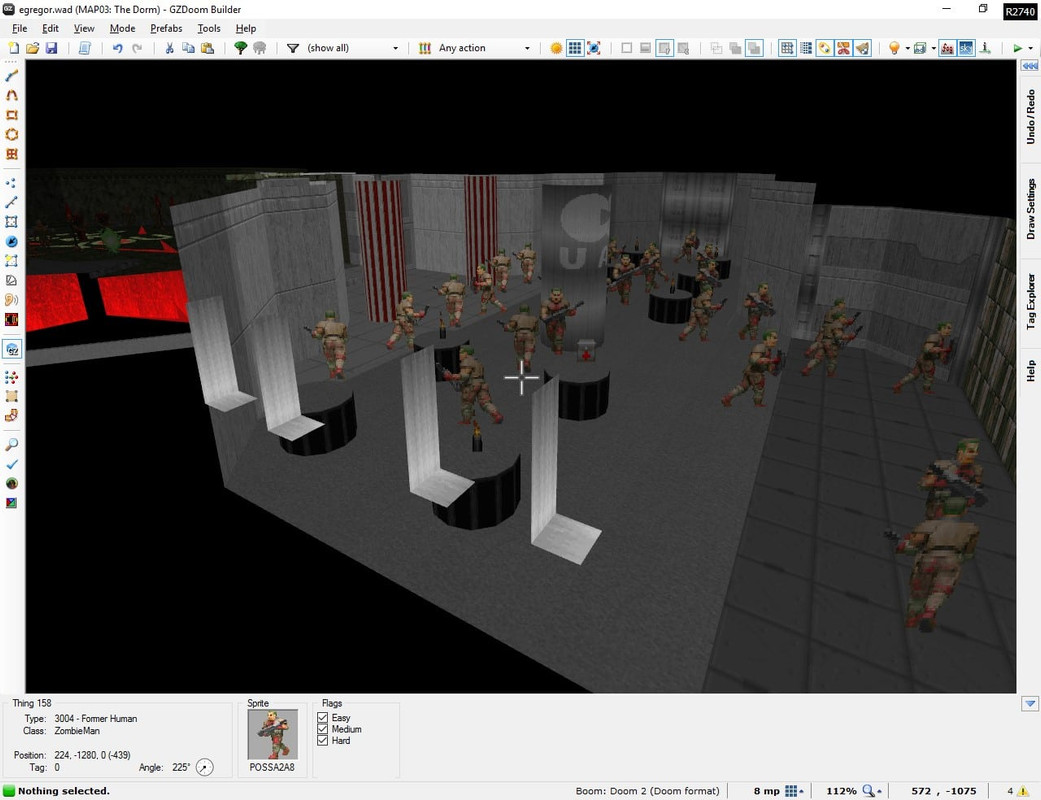Select the Draw Rectangle tool
Image resolution: width=1041 pixels, height=800 pixels.
pos(11,115)
